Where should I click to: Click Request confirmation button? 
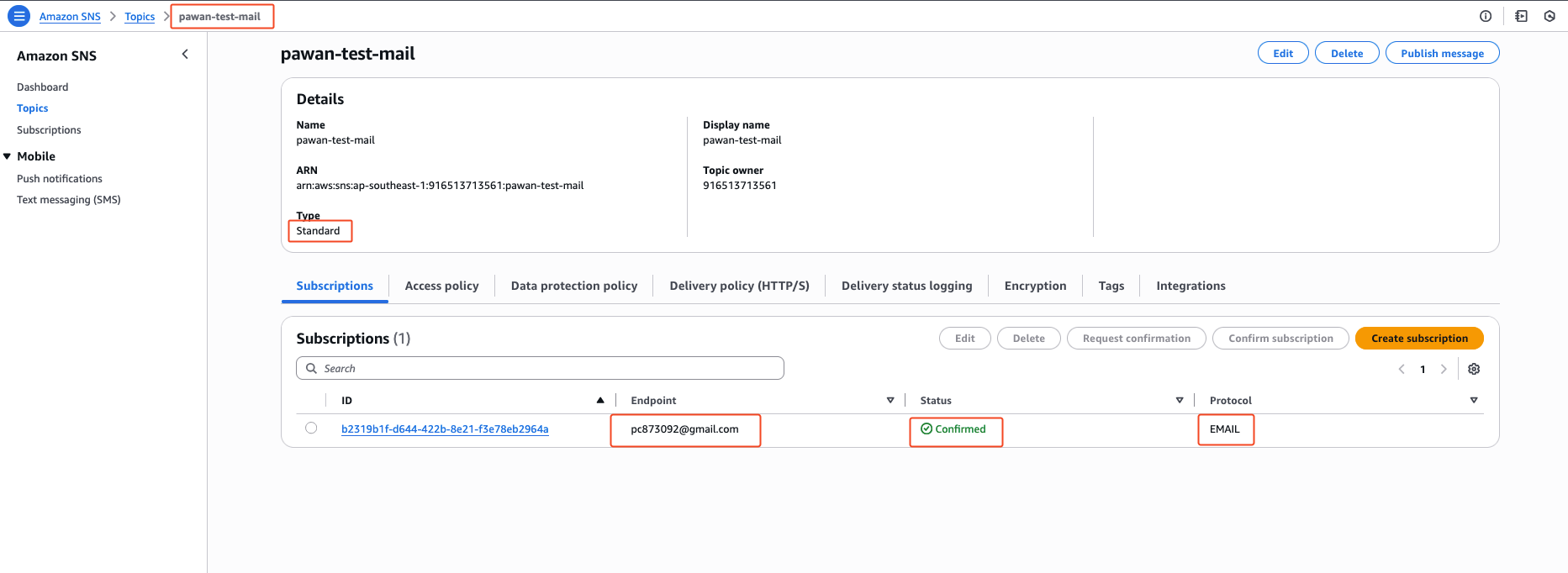1137,339
